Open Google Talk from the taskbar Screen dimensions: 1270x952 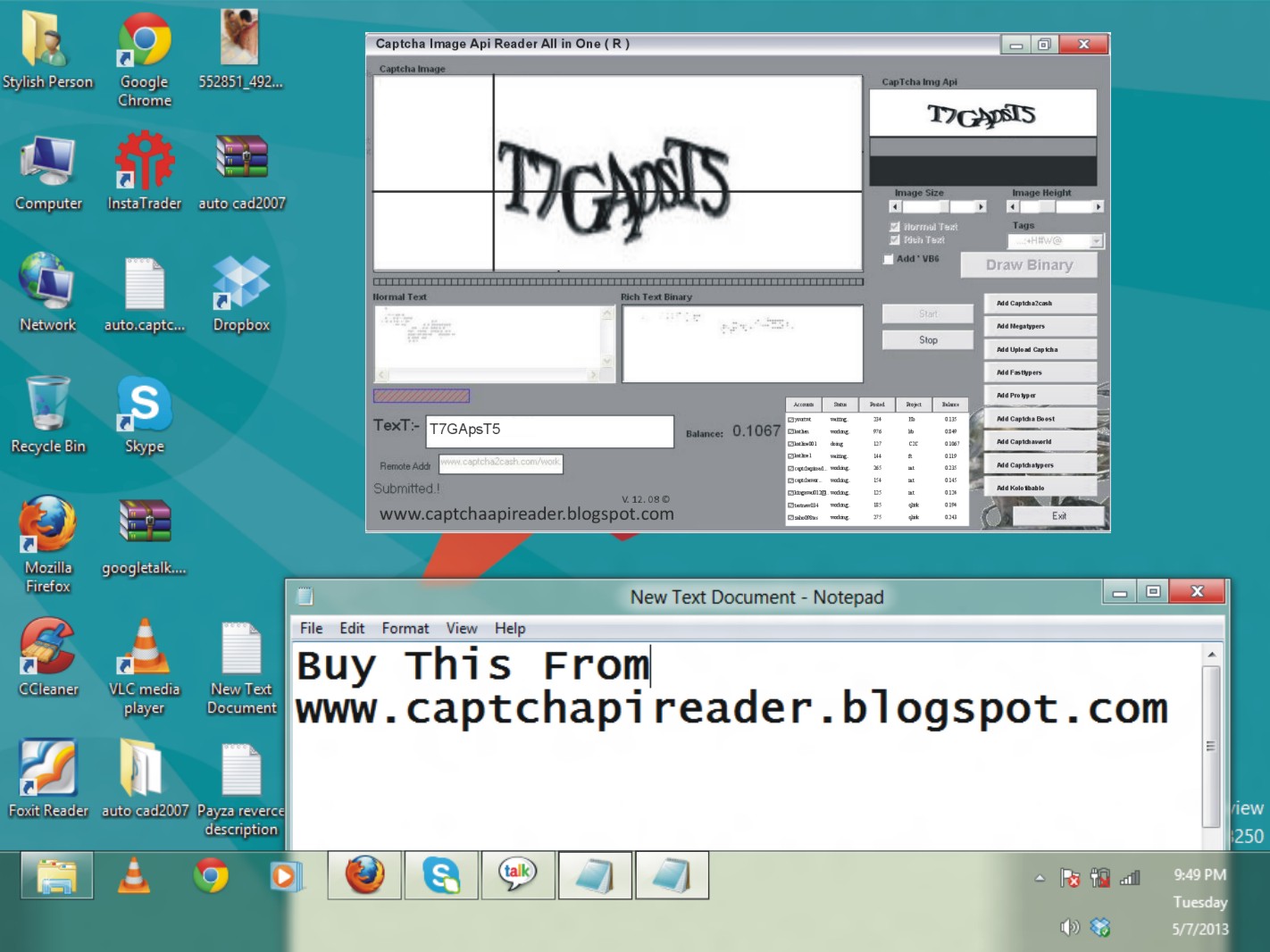(x=518, y=875)
